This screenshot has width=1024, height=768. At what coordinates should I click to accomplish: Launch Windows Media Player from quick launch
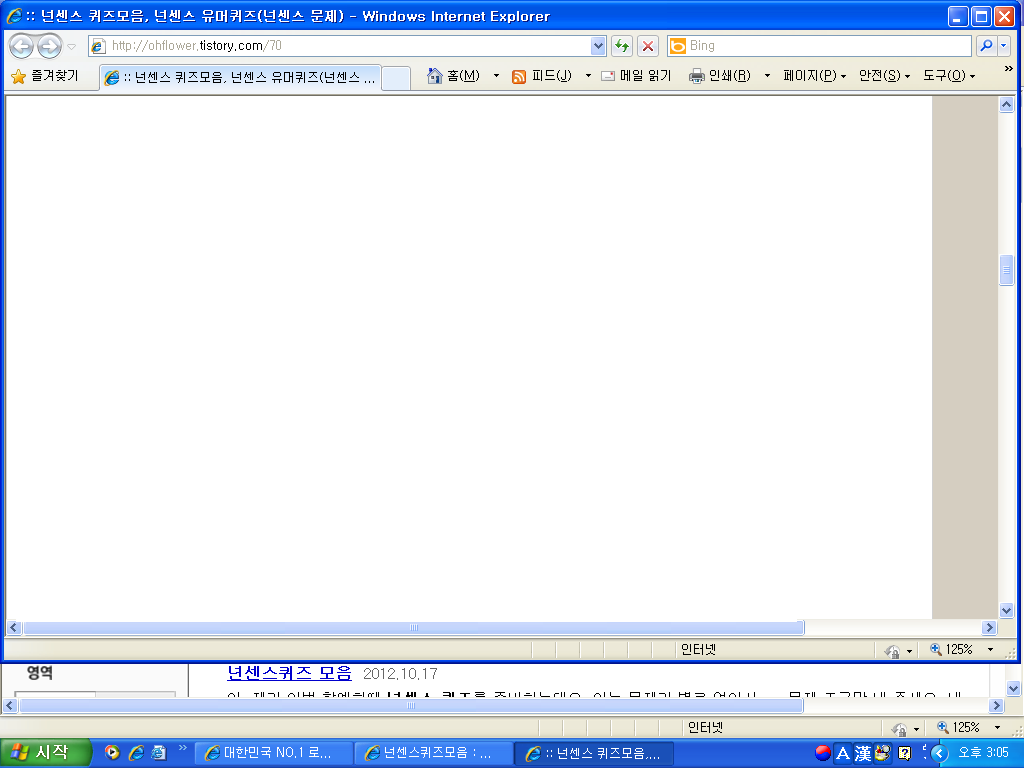113,753
